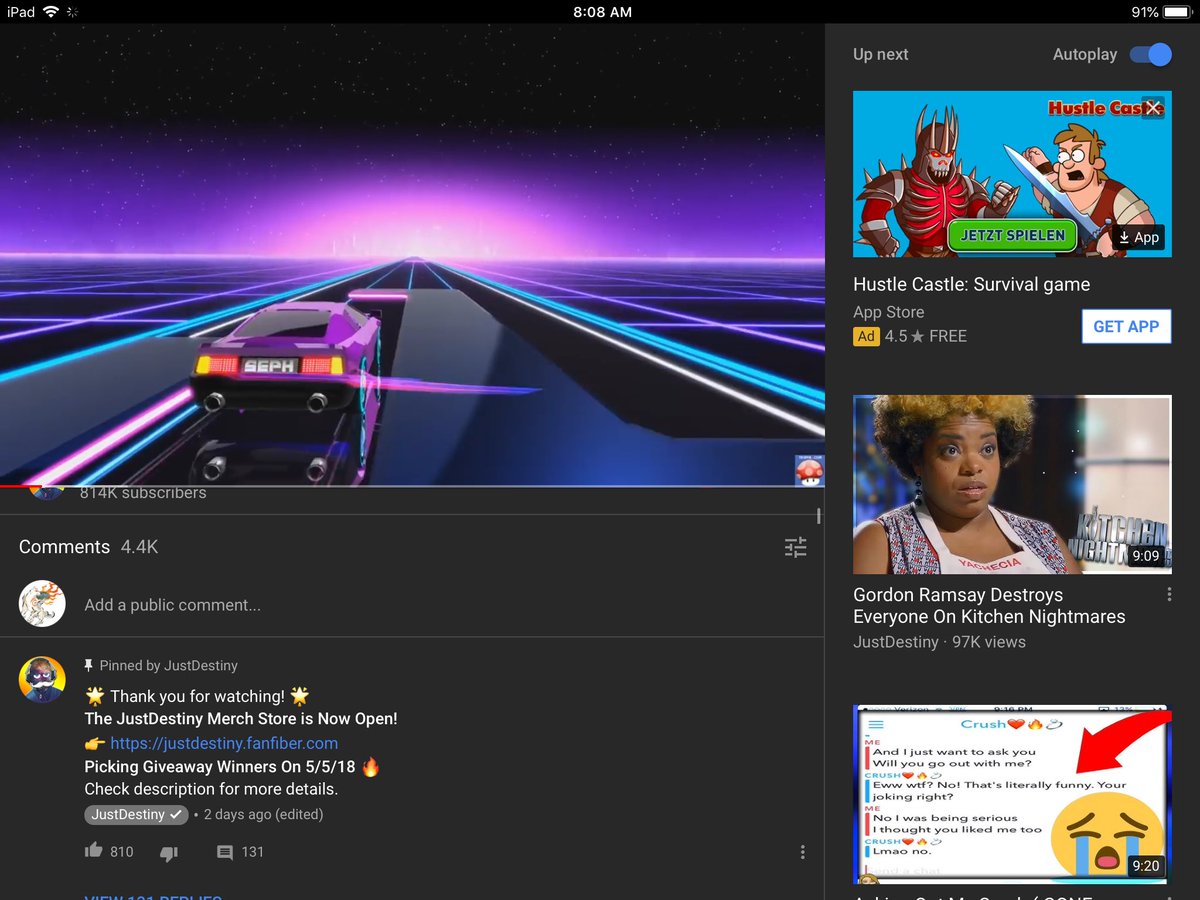The image size is (1200, 900).
Task: Click the JustDestiny channel name badge
Action: coord(136,814)
